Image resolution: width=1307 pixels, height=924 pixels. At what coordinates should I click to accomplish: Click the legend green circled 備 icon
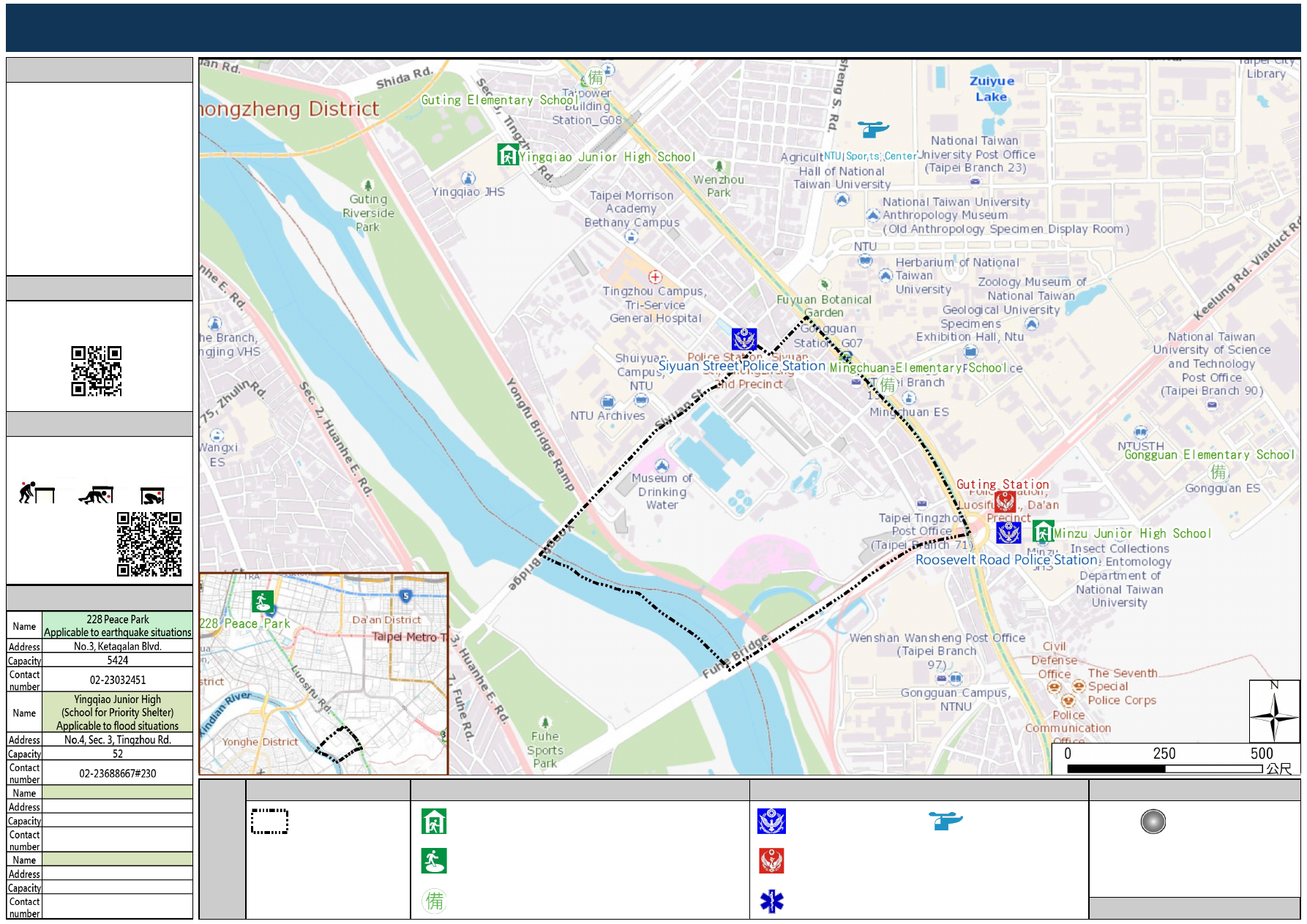(x=434, y=901)
